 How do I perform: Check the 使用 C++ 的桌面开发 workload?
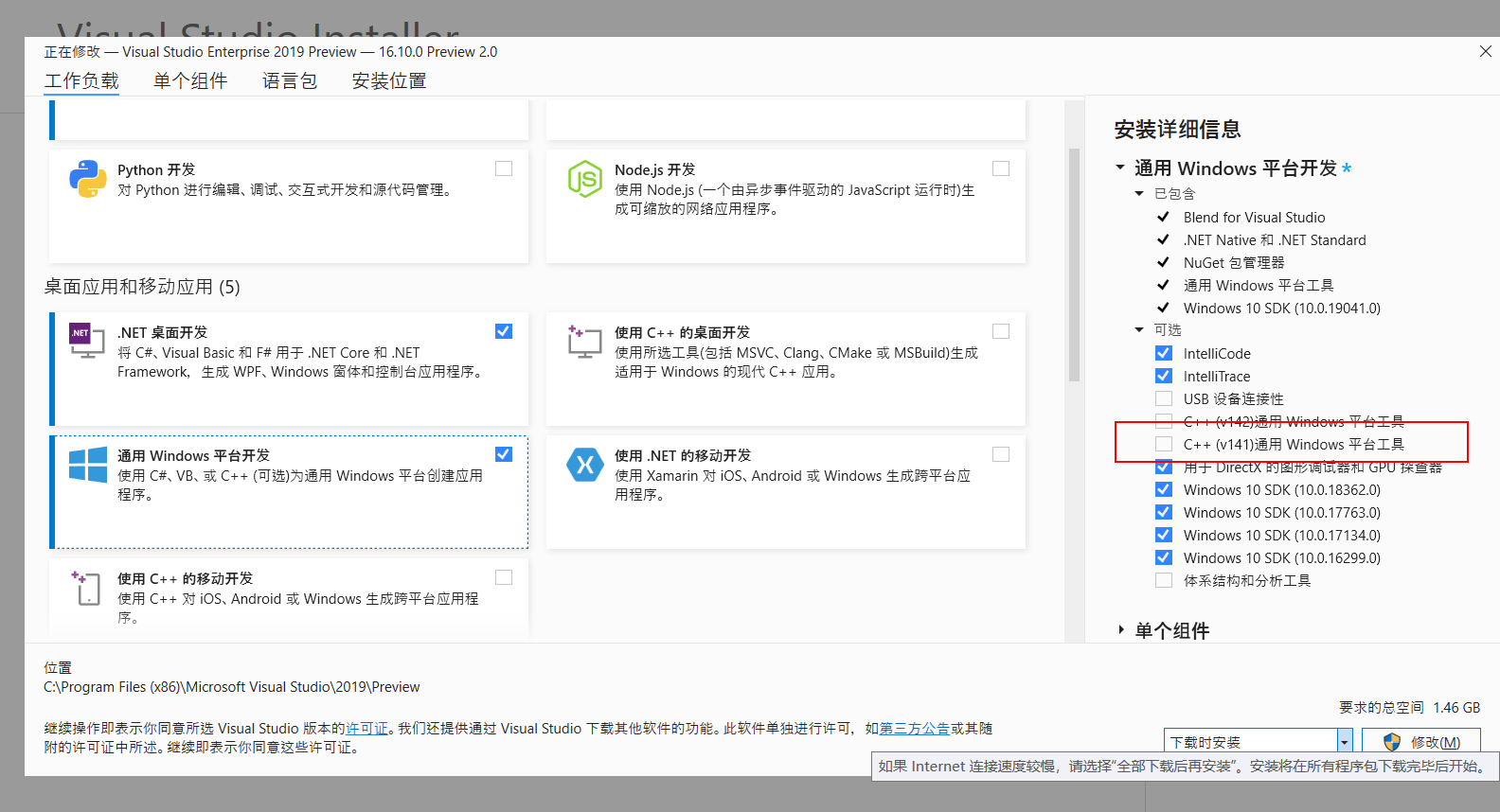coord(1001,331)
